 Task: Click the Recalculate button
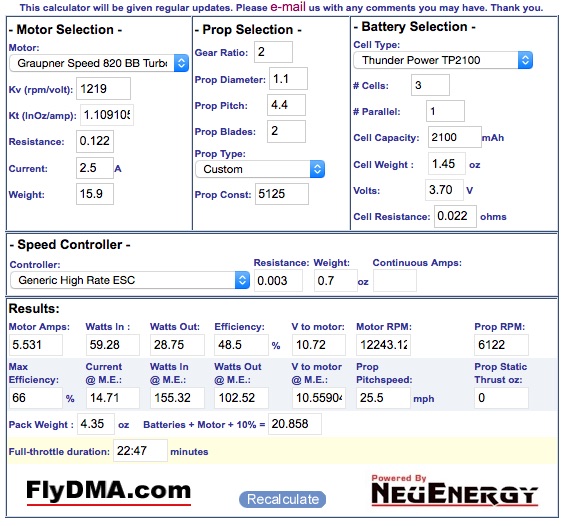pyautogui.click(x=282, y=499)
